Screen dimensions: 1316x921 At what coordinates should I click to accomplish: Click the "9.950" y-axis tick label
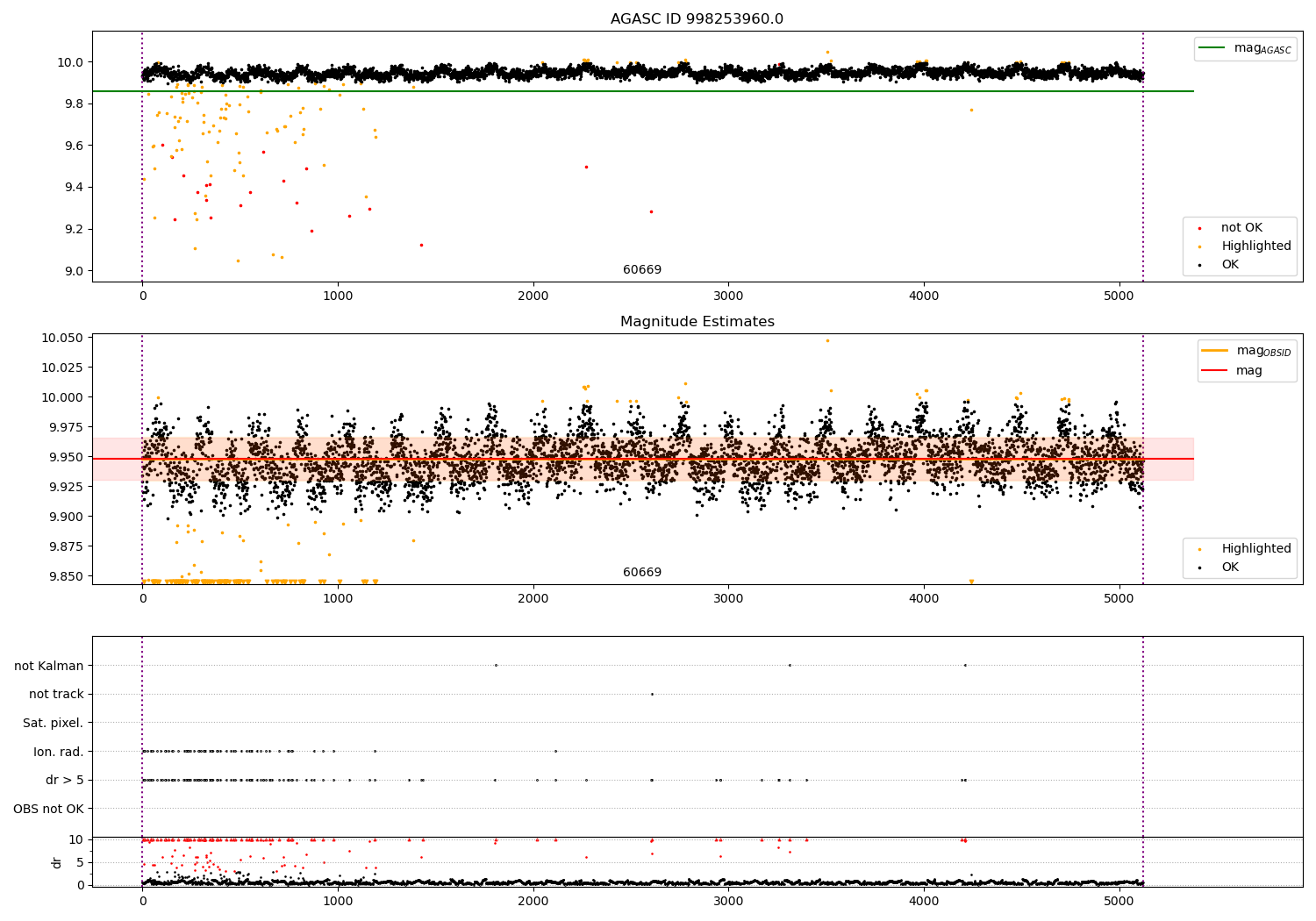68,457
